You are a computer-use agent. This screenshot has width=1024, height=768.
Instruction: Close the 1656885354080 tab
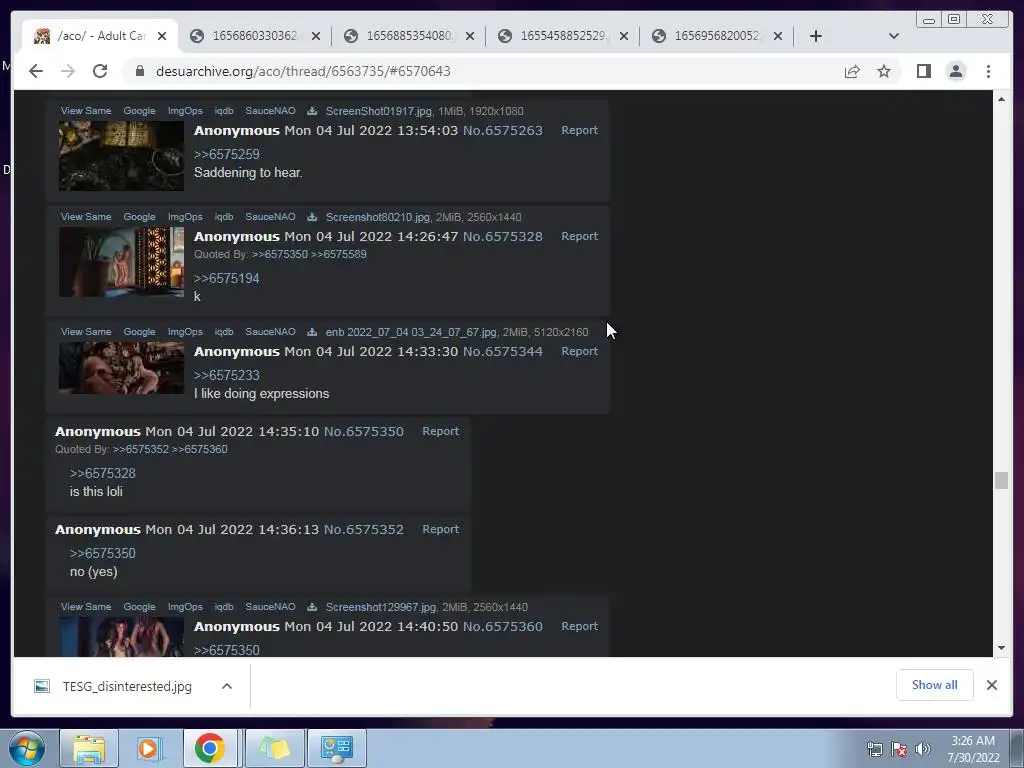[470, 36]
